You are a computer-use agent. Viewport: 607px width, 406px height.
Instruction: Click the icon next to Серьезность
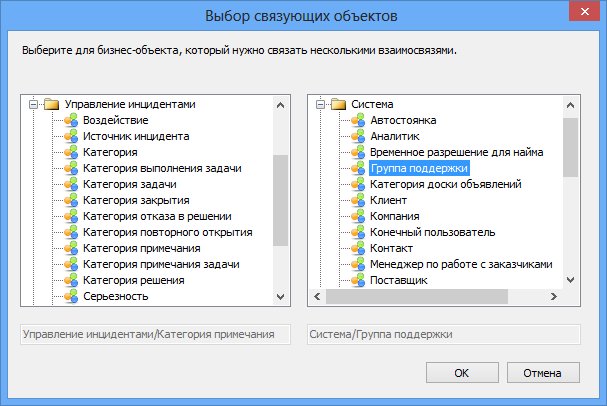pos(71,296)
